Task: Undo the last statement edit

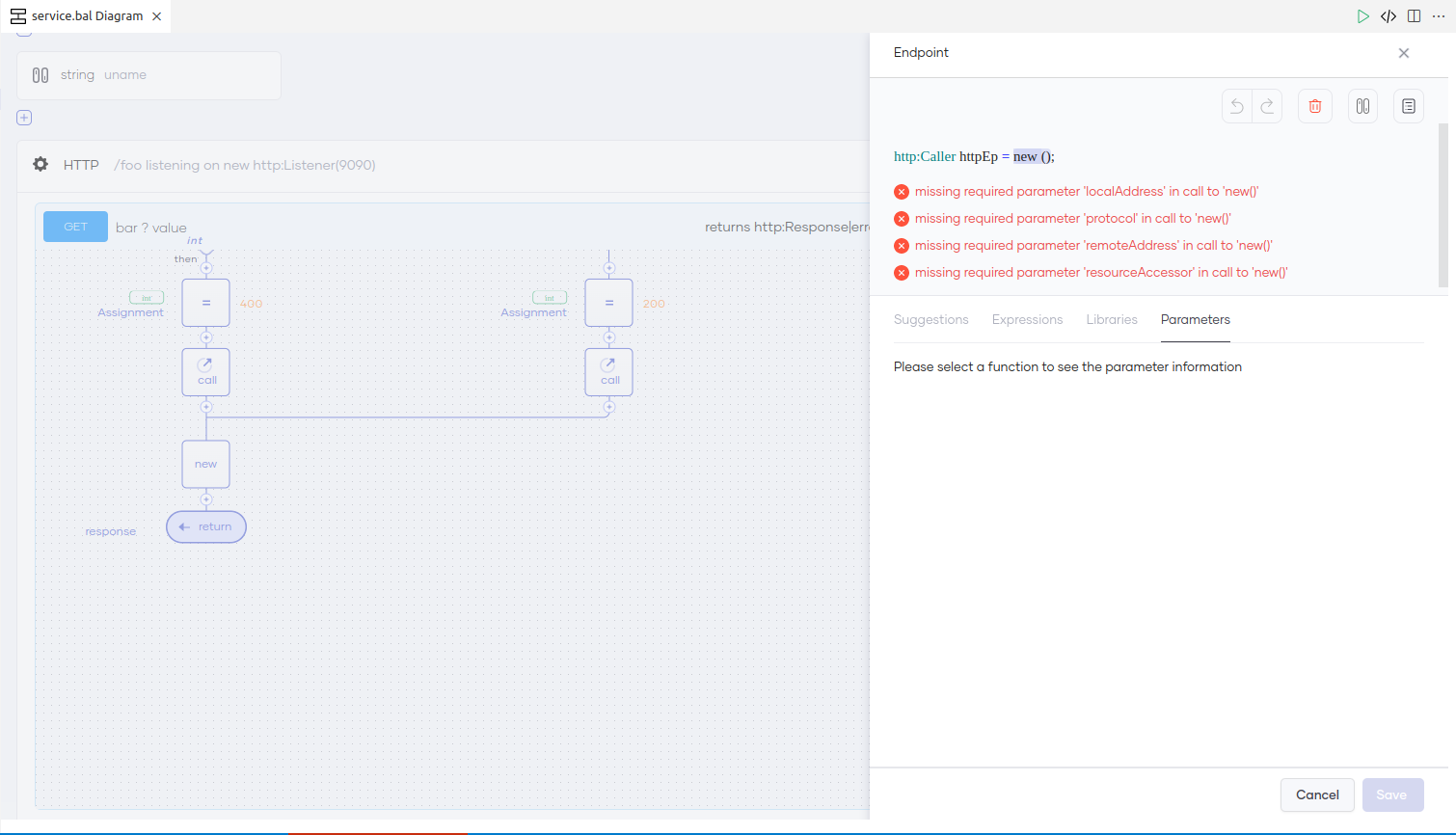Action: (1237, 106)
